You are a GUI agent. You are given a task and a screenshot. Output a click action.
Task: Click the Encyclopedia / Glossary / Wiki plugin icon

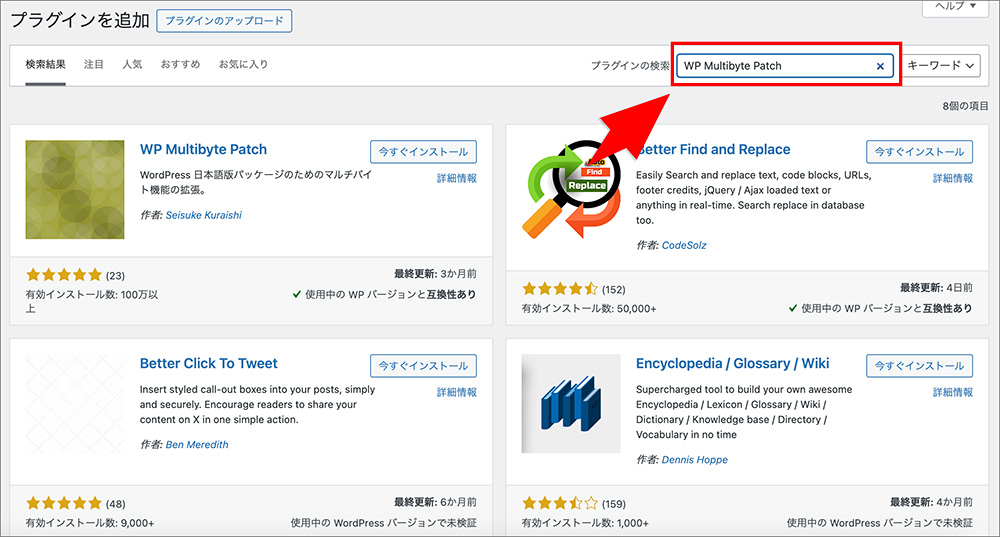(571, 404)
